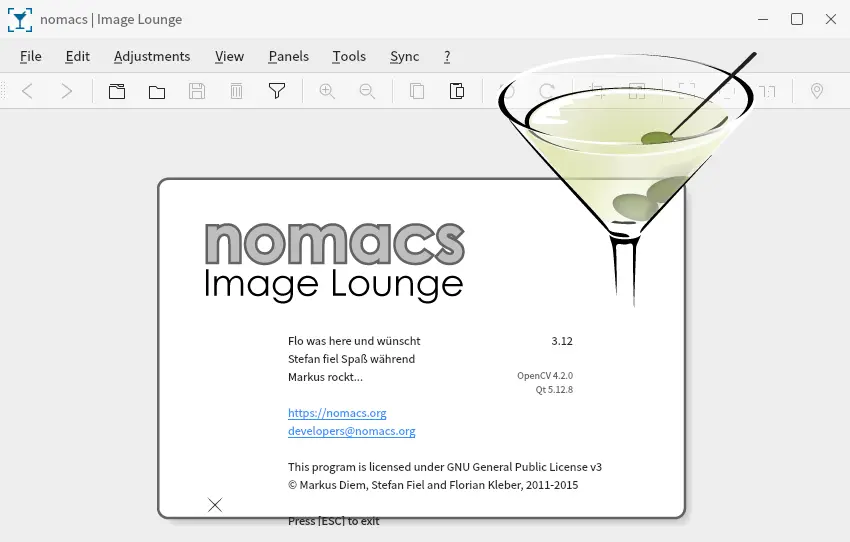Open the Adjustments menu

click(x=152, y=56)
